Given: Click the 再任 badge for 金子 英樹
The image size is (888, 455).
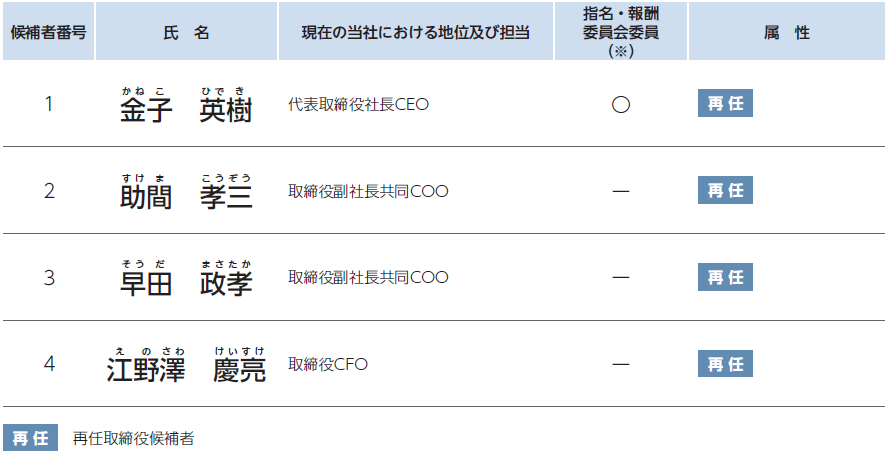Looking at the screenshot, I should click(725, 103).
